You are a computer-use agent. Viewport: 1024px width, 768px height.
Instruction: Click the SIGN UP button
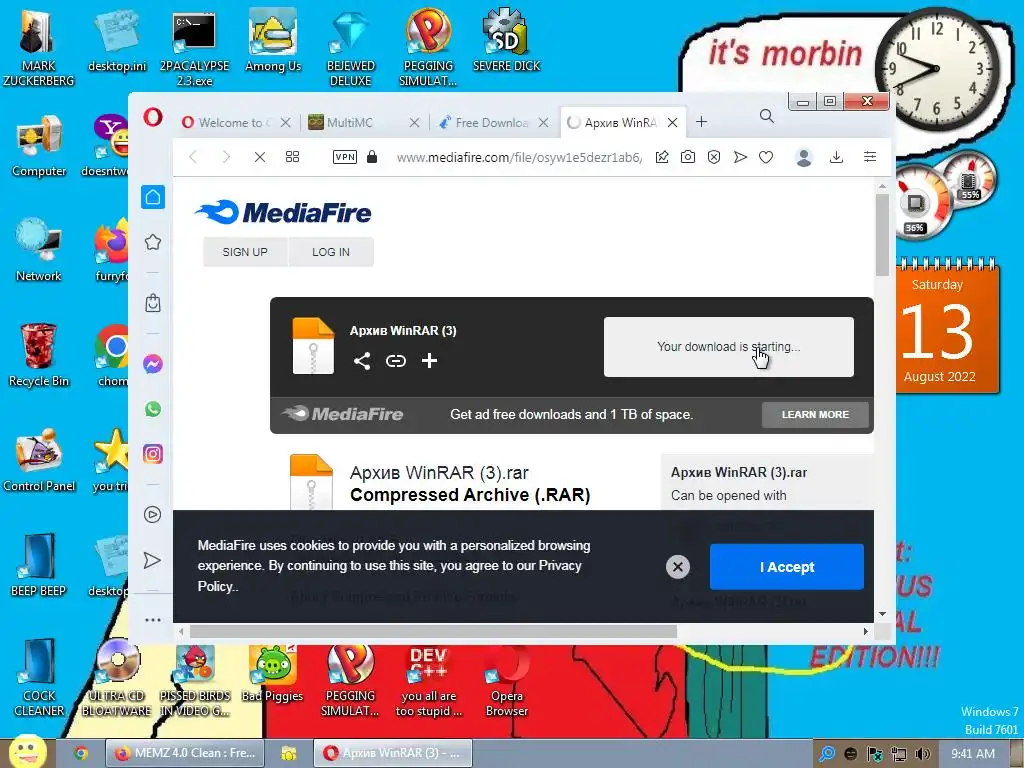coord(245,252)
